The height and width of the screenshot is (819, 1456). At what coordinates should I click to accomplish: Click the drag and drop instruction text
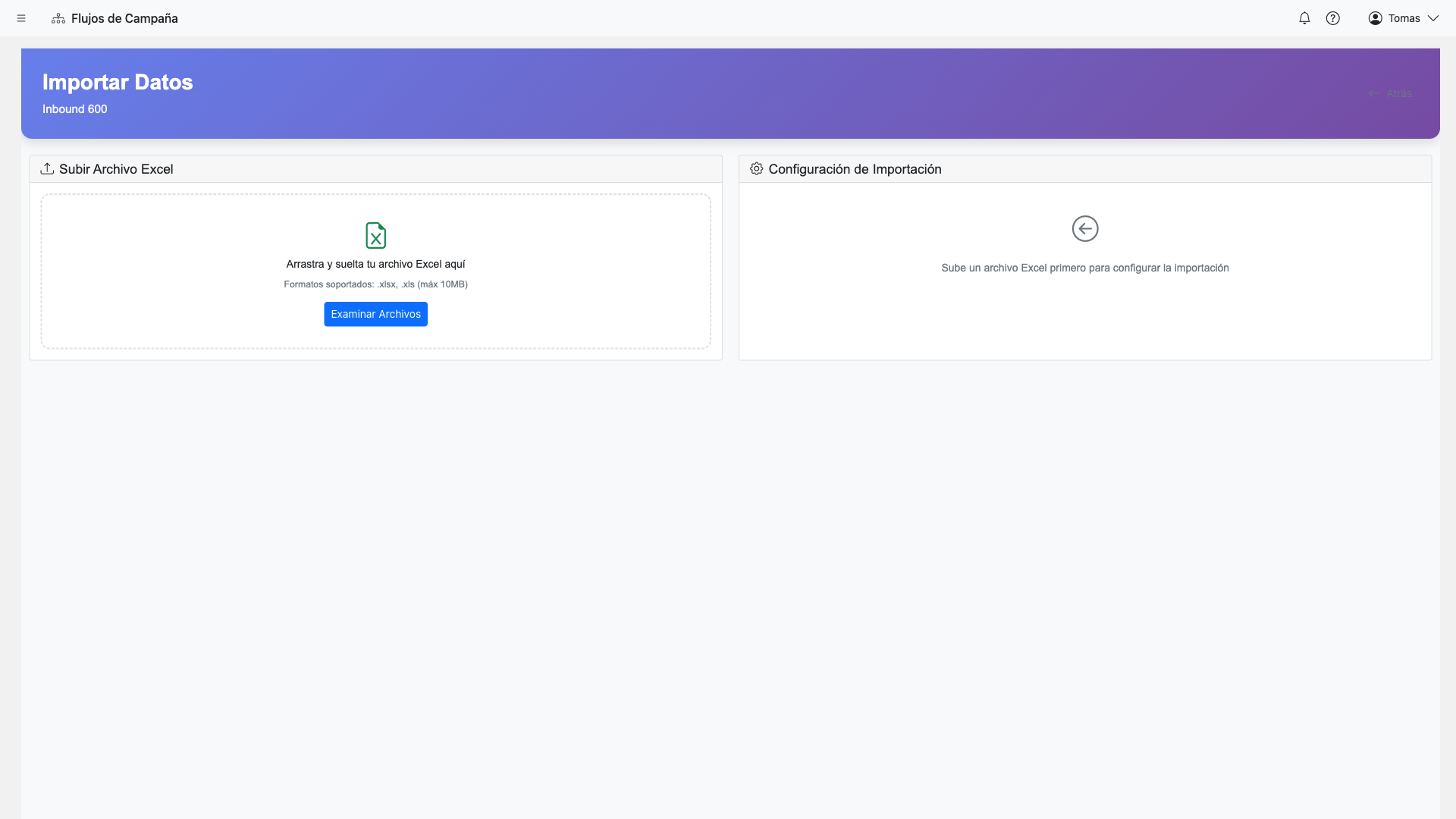(375, 265)
